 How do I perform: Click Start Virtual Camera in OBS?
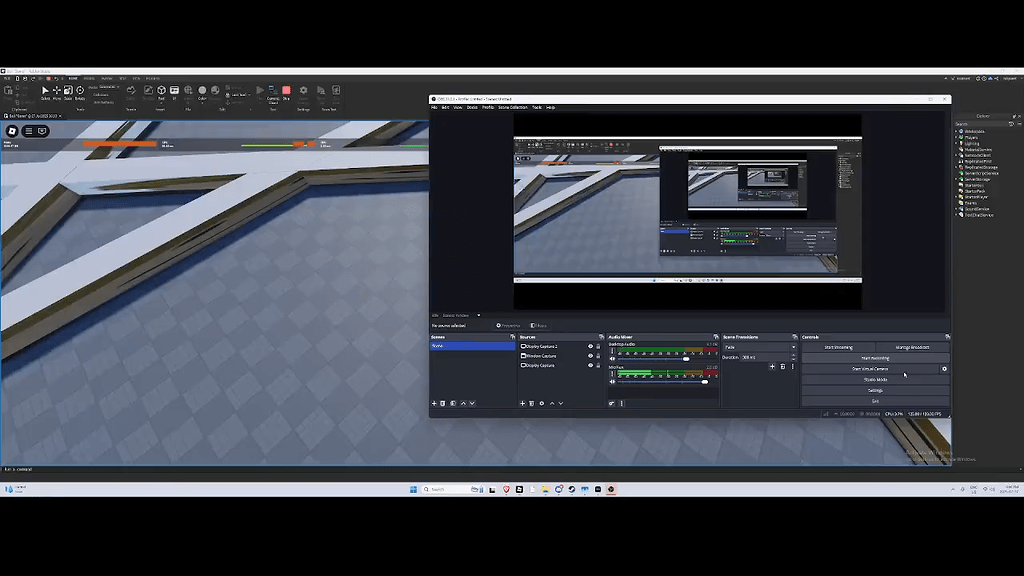point(870,369)
